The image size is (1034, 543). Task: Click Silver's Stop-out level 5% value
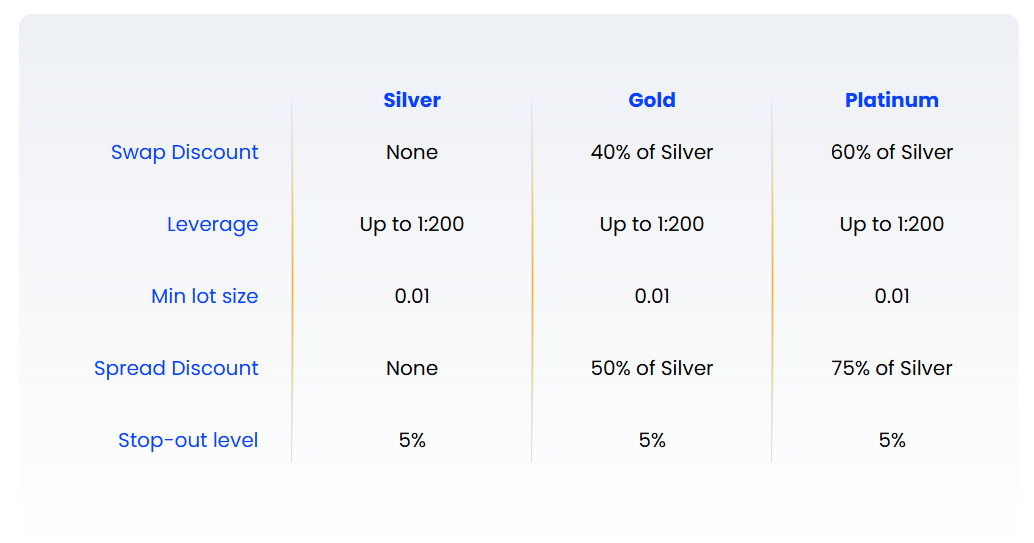click(x=412, y=440)
